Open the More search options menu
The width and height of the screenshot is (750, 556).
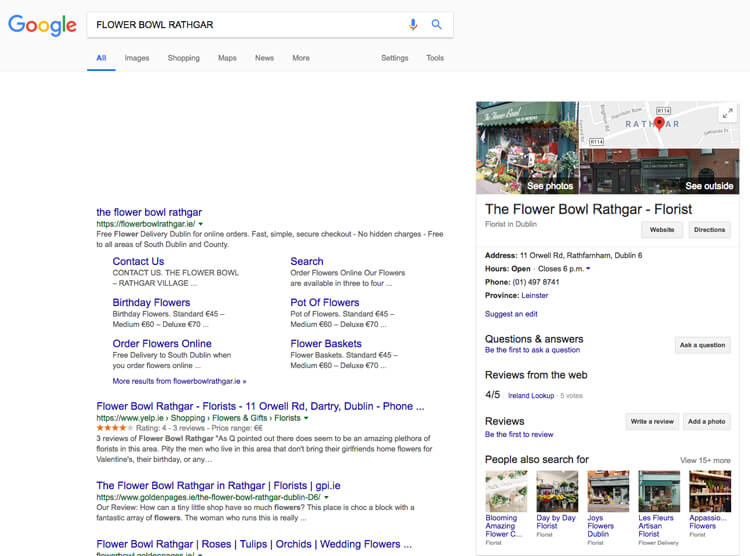pyautogui.click(x=301, y=58)
